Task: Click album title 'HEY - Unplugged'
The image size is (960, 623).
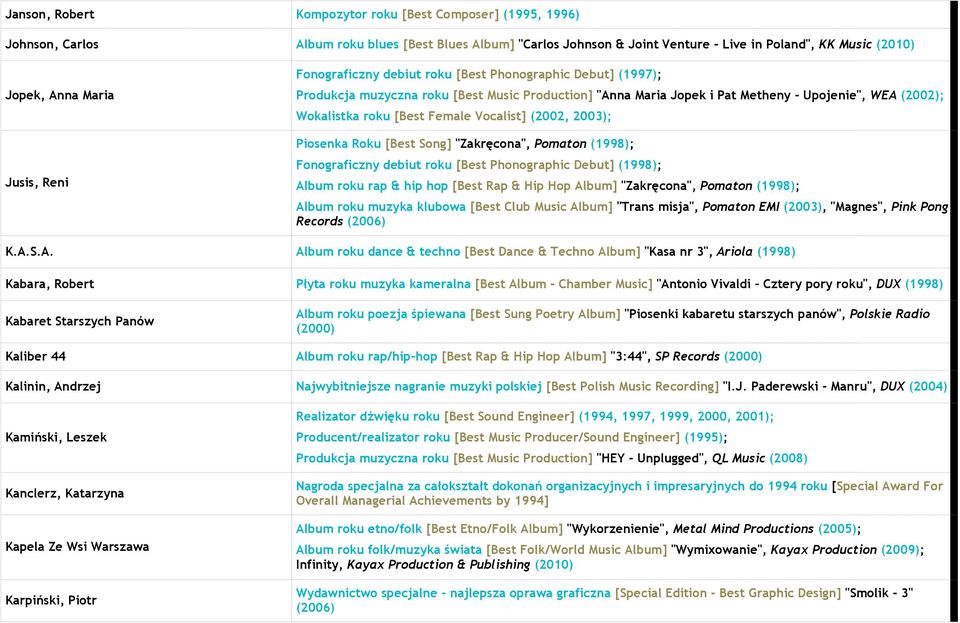Action: pos(652,458)
